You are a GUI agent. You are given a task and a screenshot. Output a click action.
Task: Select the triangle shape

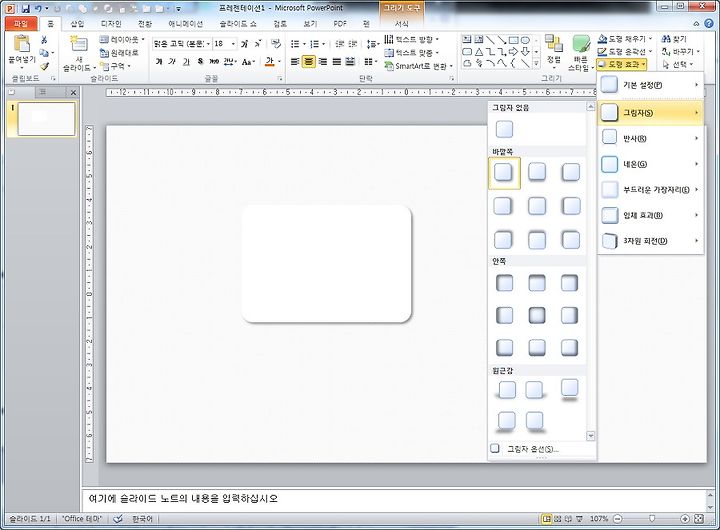[479, 52]
